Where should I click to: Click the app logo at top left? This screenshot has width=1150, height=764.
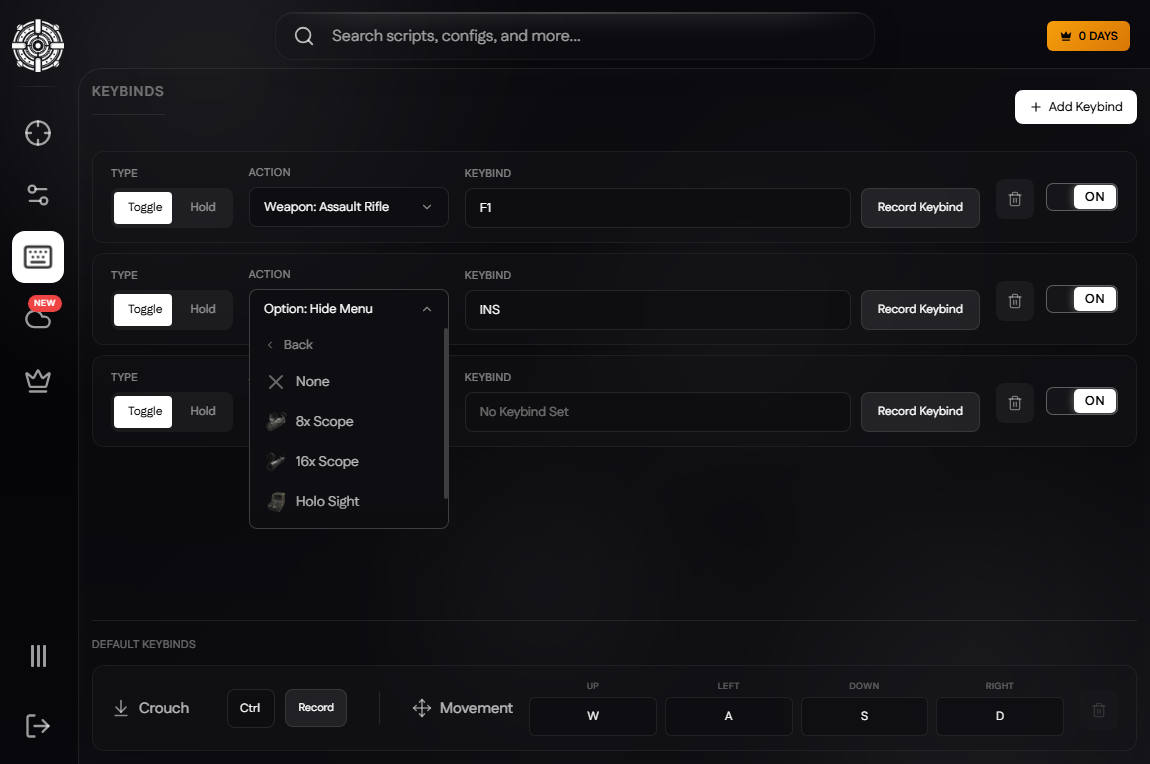coord(38,45)
